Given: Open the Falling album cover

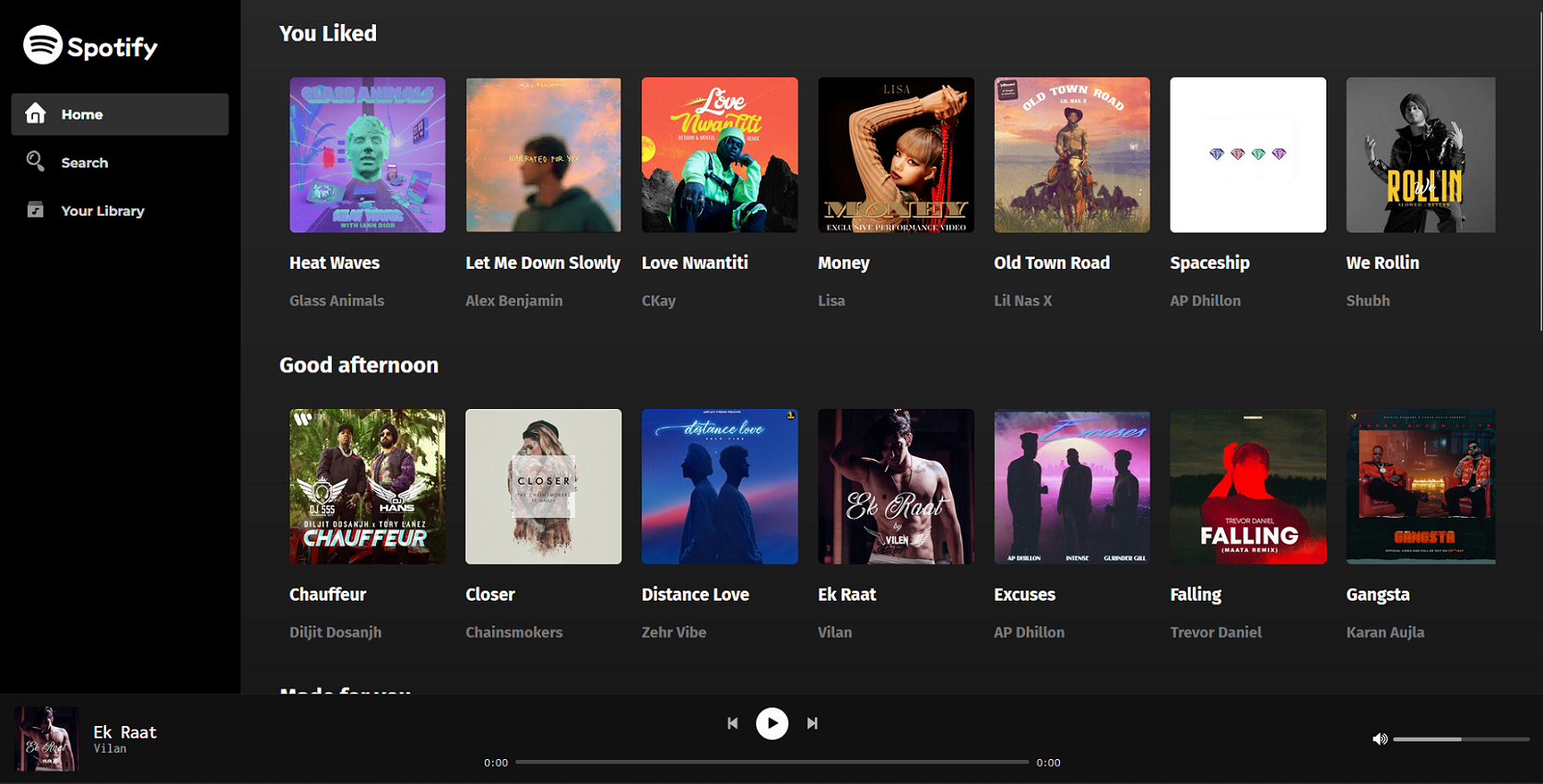Looking at the screenshot, I should coord(1248,486).
